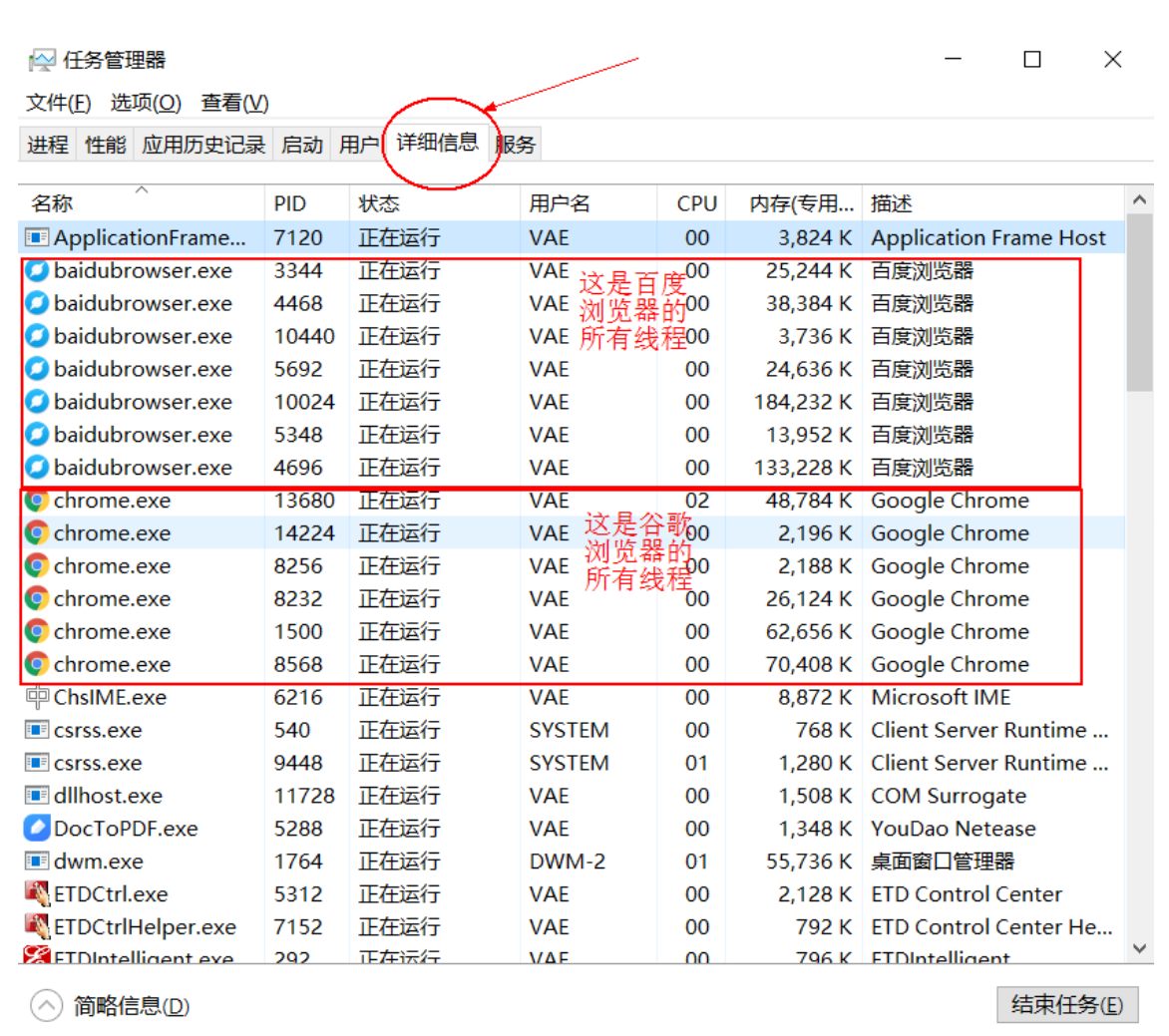Click the '桌面窗口管理器' description
1169x1036 pixels.
(x=943, y=861)
